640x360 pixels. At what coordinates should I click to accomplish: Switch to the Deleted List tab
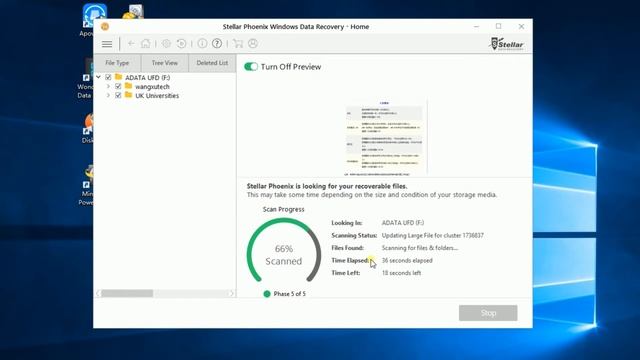click(x=212, y=63)
